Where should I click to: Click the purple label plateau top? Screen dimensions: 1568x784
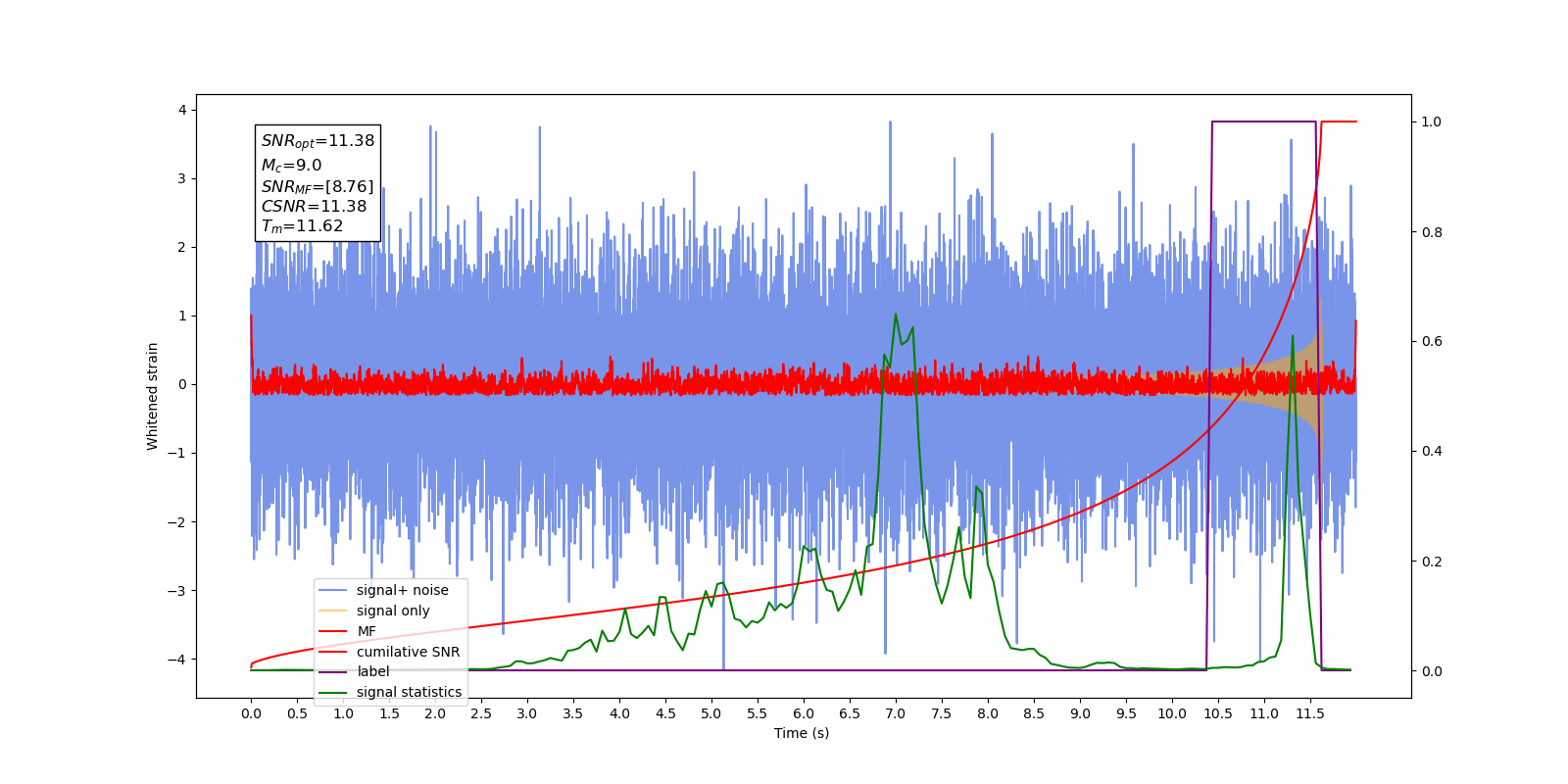tap(1264, 122)
